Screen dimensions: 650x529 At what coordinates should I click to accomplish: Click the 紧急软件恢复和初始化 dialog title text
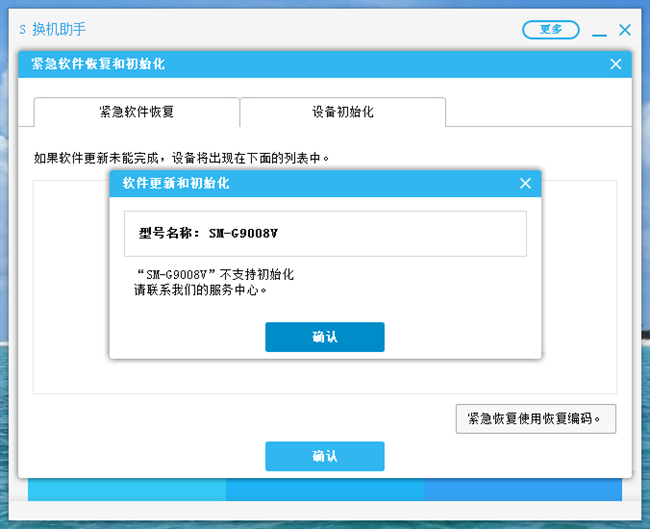[x=98, y=64]
